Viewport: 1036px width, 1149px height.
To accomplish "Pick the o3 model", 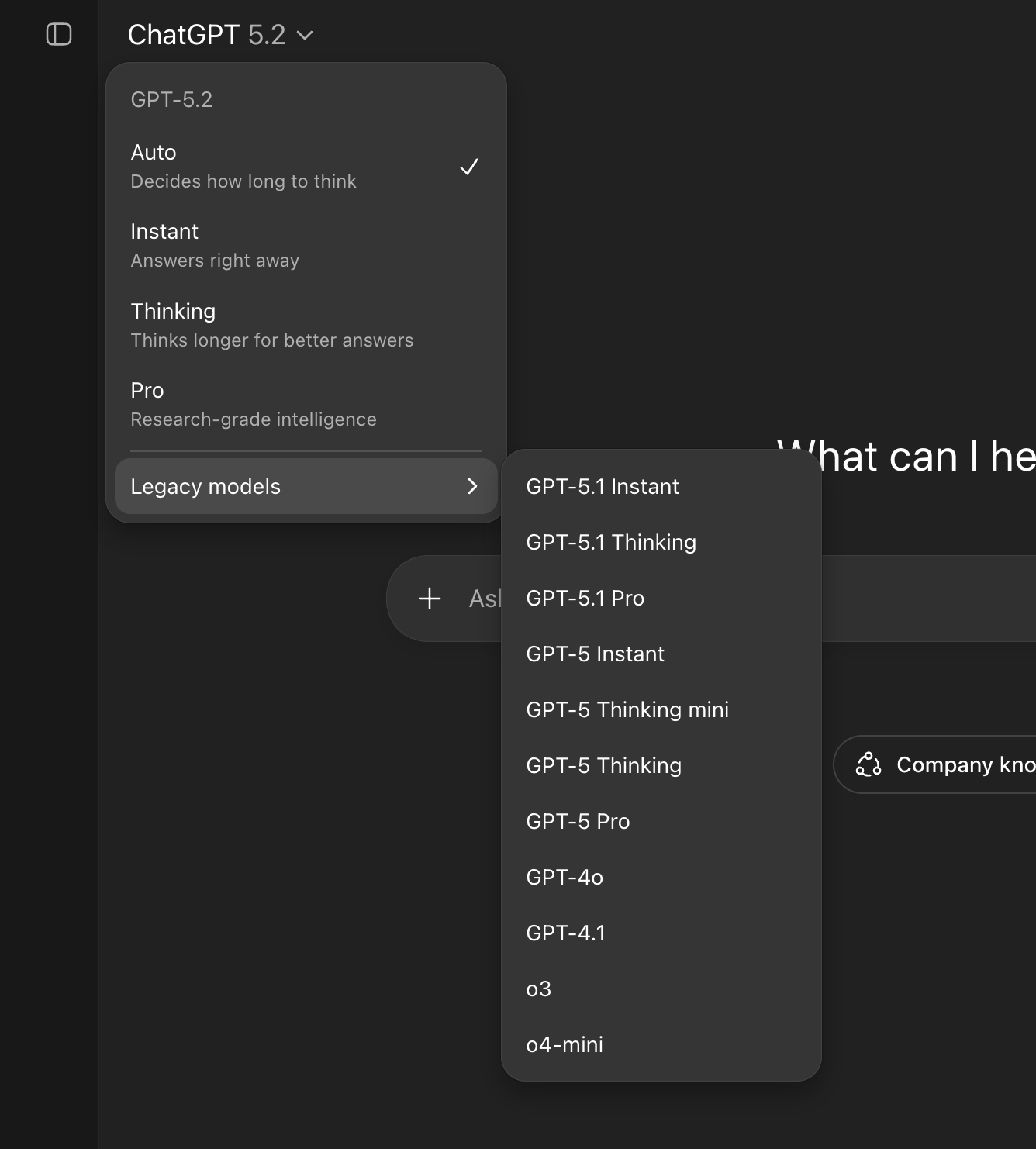I will pyautogui.click(x=539, y=989).
